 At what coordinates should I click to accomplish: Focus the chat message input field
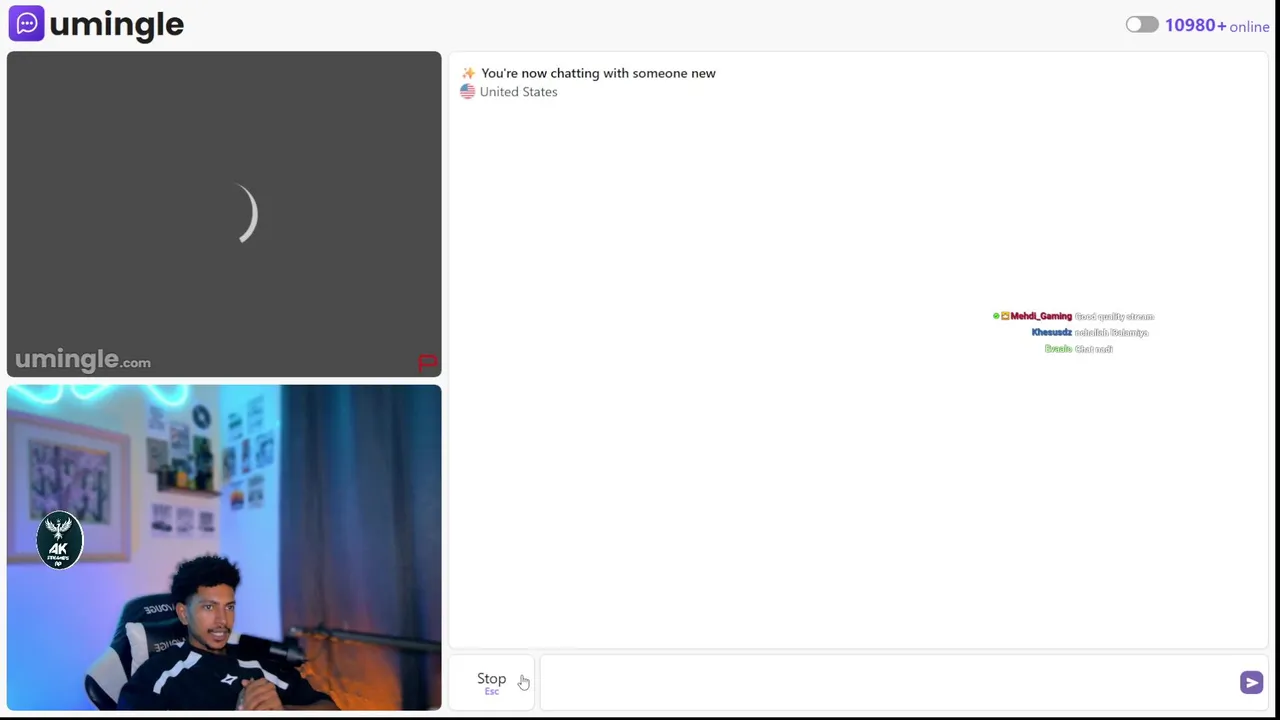click(888, 682)
